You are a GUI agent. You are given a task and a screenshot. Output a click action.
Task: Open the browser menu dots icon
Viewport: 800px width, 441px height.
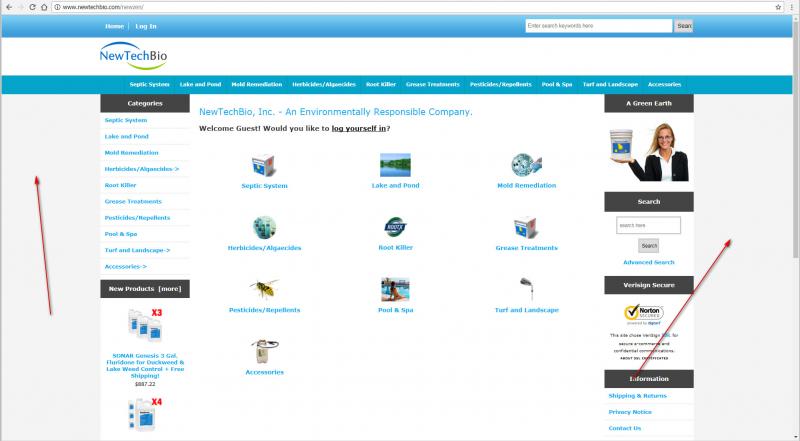pos(792,7)
